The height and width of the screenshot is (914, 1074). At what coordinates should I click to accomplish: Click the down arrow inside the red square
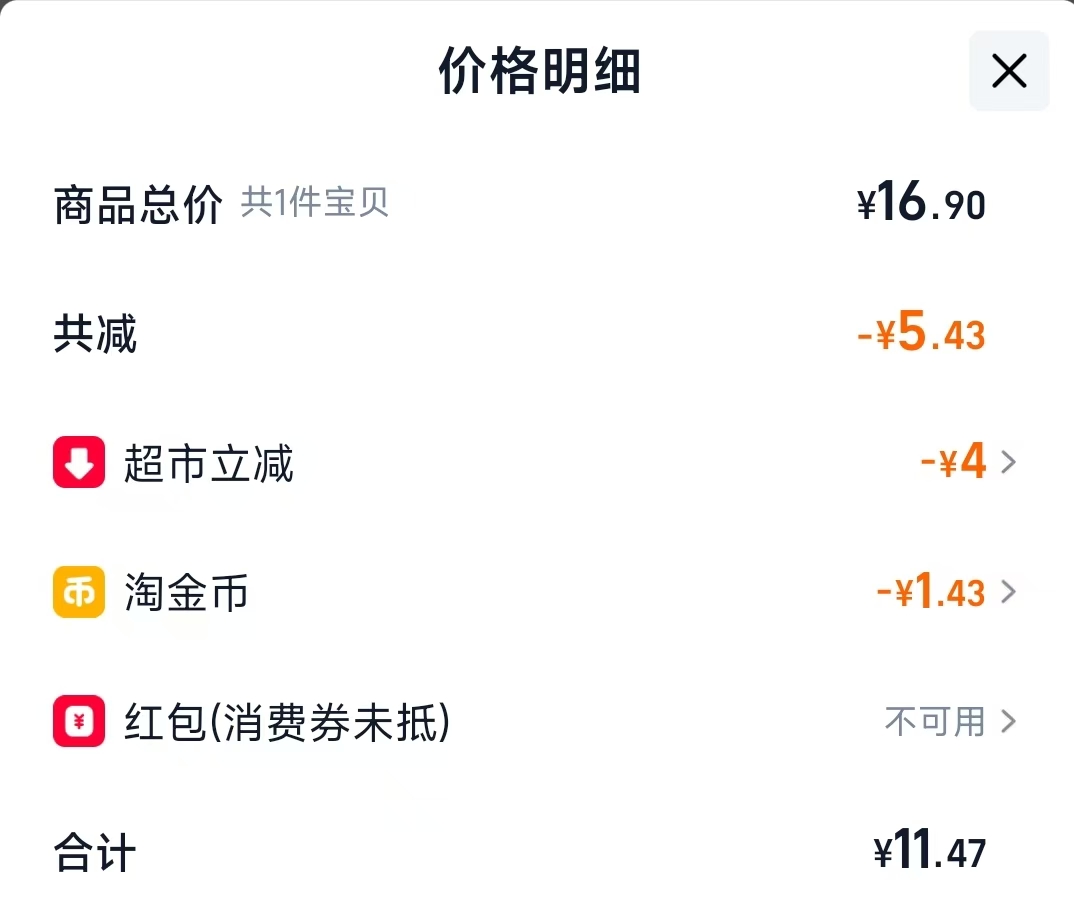(x=78, y=462)
